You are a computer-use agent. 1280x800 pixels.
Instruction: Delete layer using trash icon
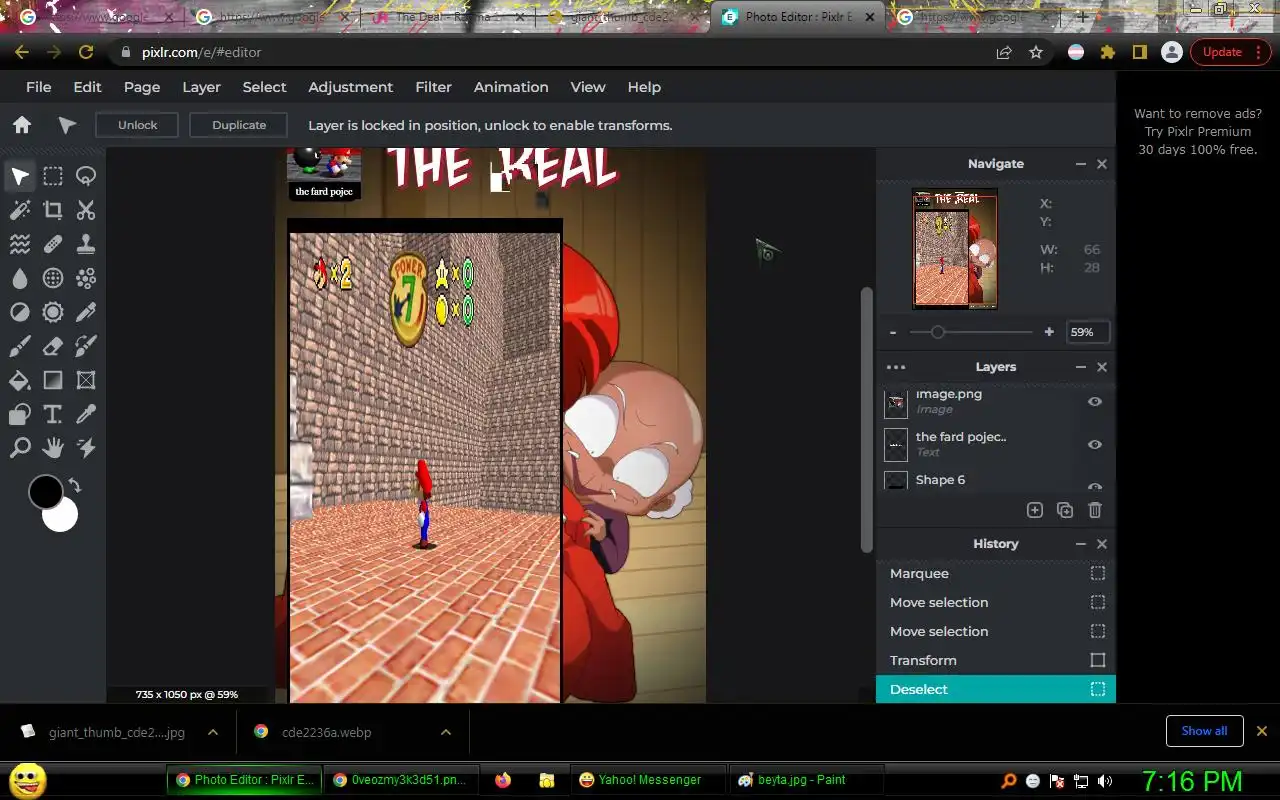point(1095,510)
